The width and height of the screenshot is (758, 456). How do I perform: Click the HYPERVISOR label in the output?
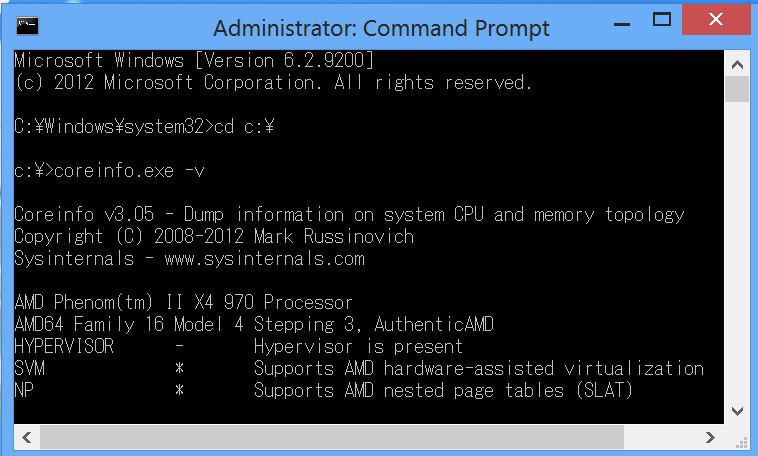coord(64,346)
